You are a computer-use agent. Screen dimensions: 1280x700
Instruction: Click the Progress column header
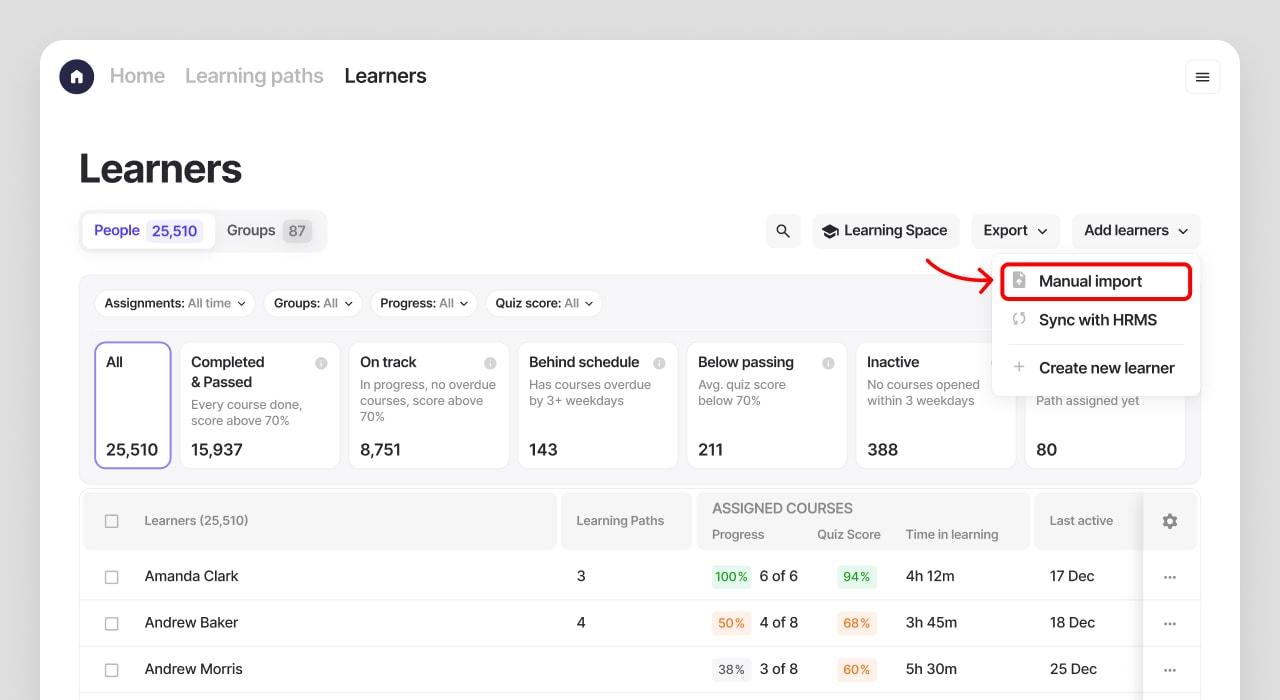coord(738,535)
